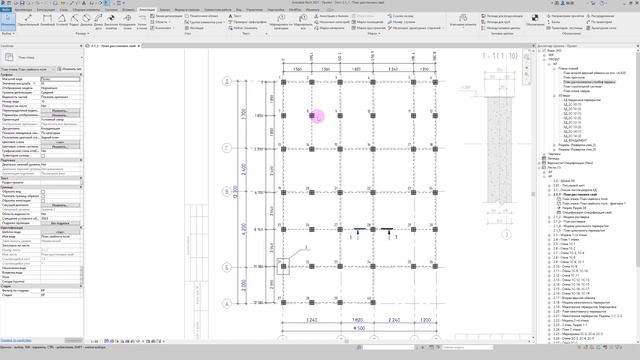Screen dimensions: 640x360
Task: Insert Duct Legend (Легенда для воздуховодов)
Action: pyautogui.click(x=502, y=16)
